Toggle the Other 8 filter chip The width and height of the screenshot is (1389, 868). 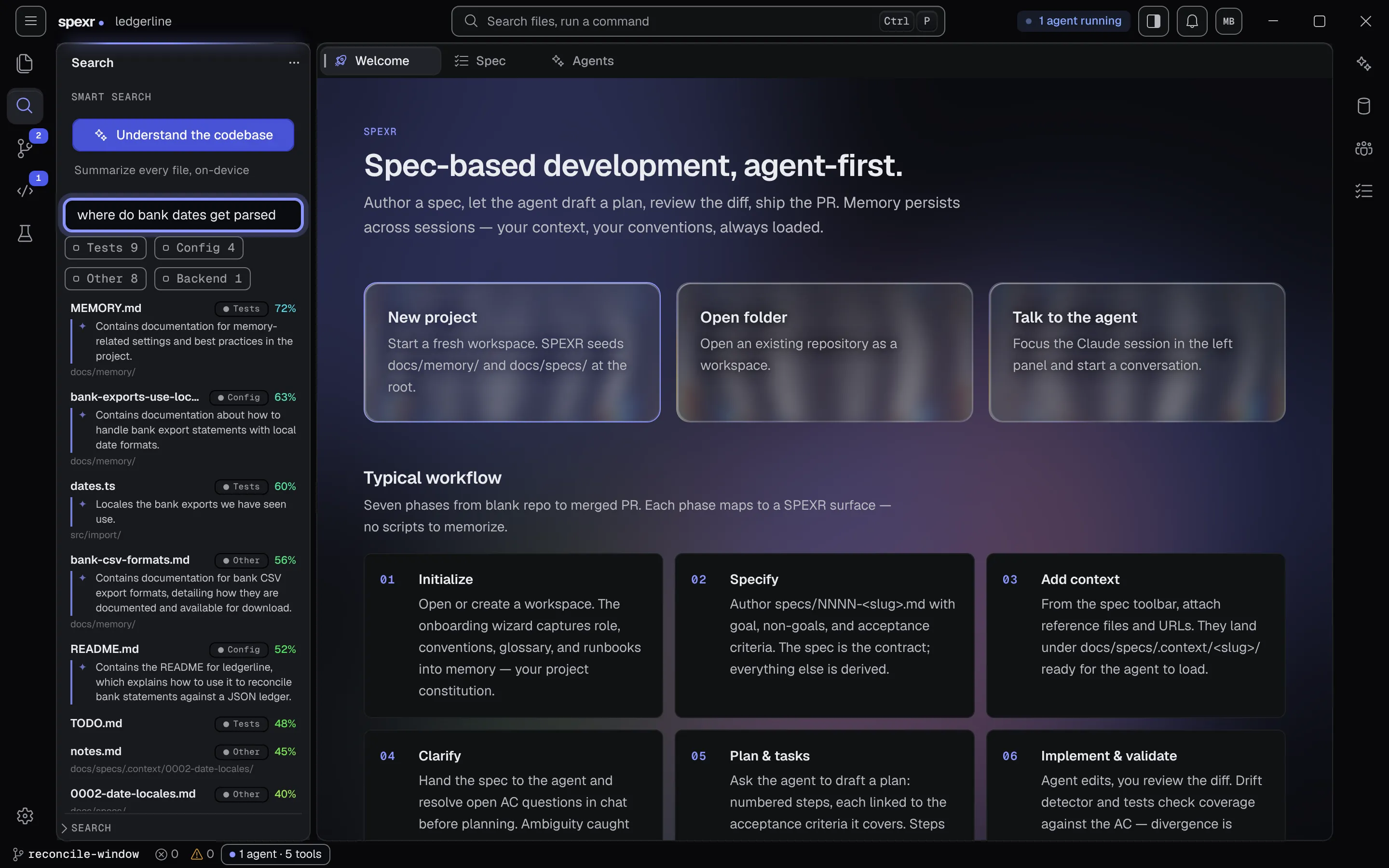[x=106, y=279]
